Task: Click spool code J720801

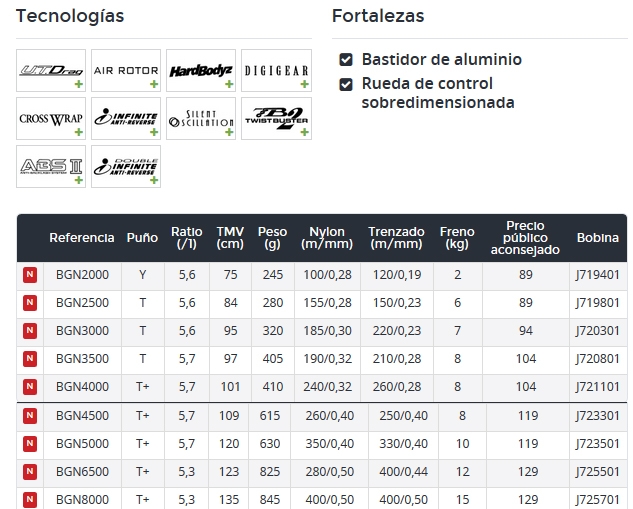Action: click(x=598, y=359)
